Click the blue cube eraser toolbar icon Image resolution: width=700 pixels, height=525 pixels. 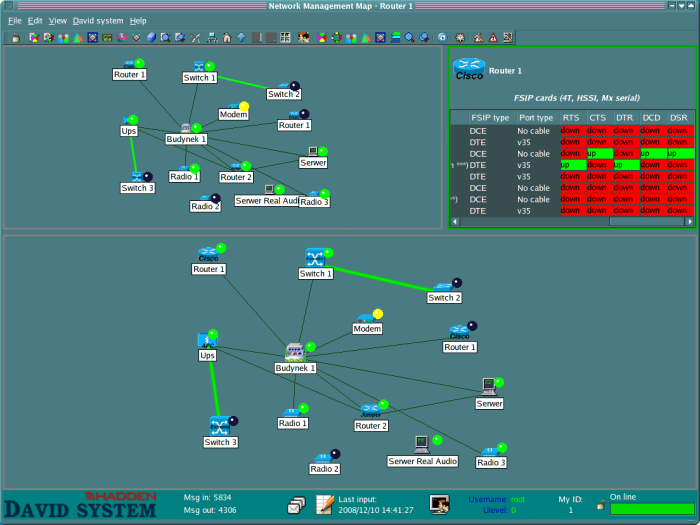[x=151, y=38]
